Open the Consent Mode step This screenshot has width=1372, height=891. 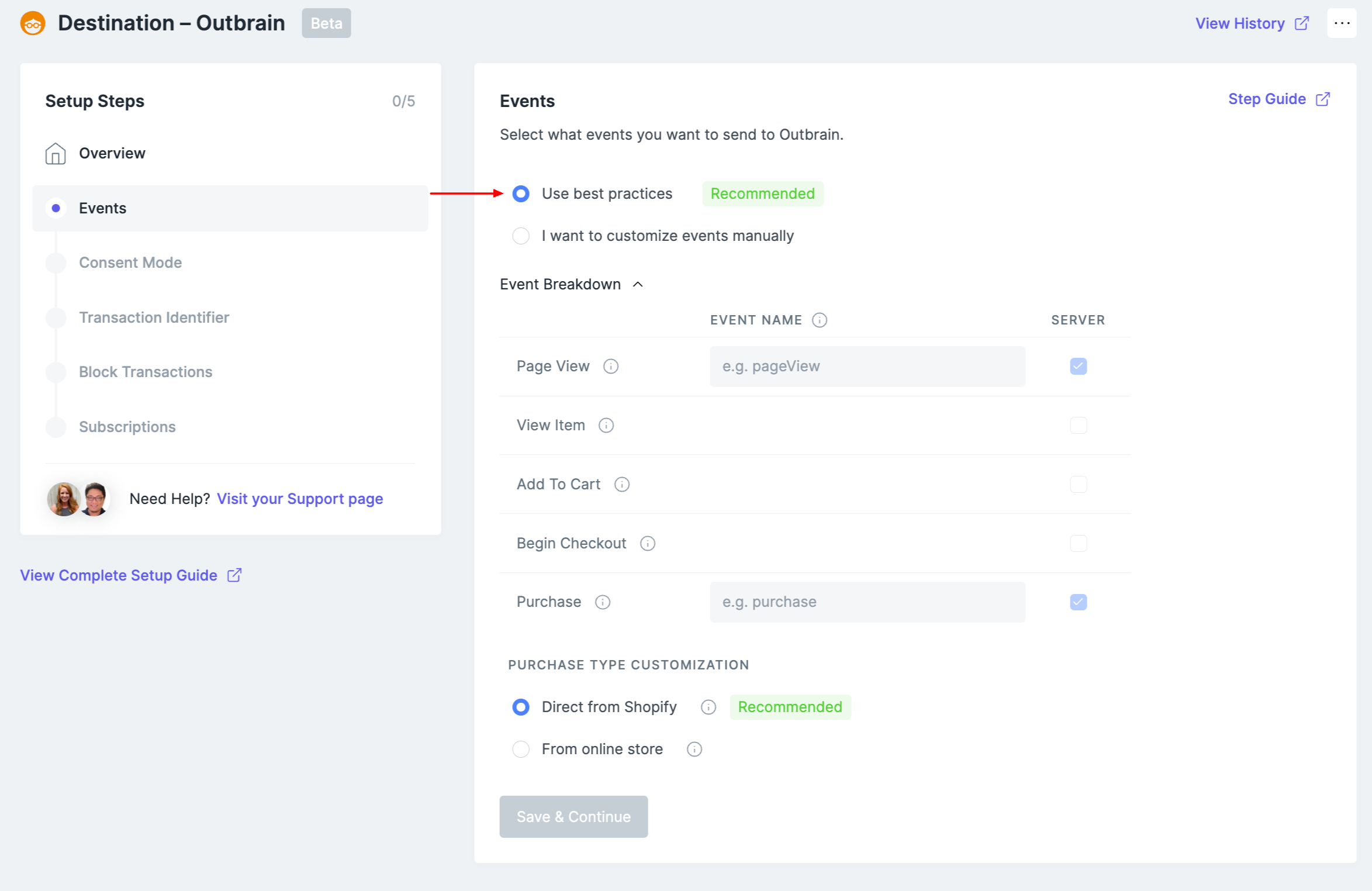pyautogui.click(x=130, y=263)
